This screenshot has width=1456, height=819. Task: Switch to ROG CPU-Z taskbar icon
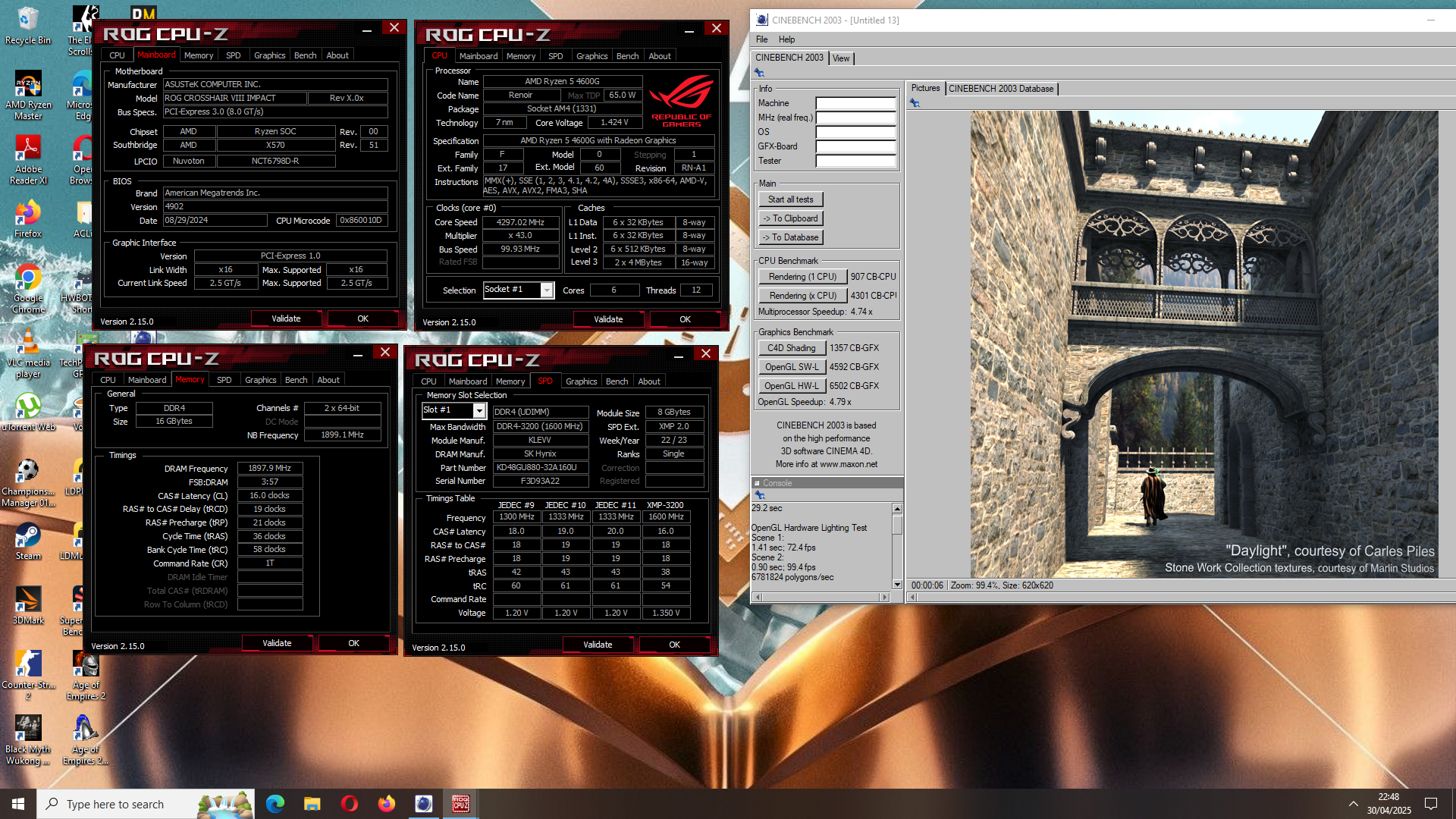pos(460,804)
